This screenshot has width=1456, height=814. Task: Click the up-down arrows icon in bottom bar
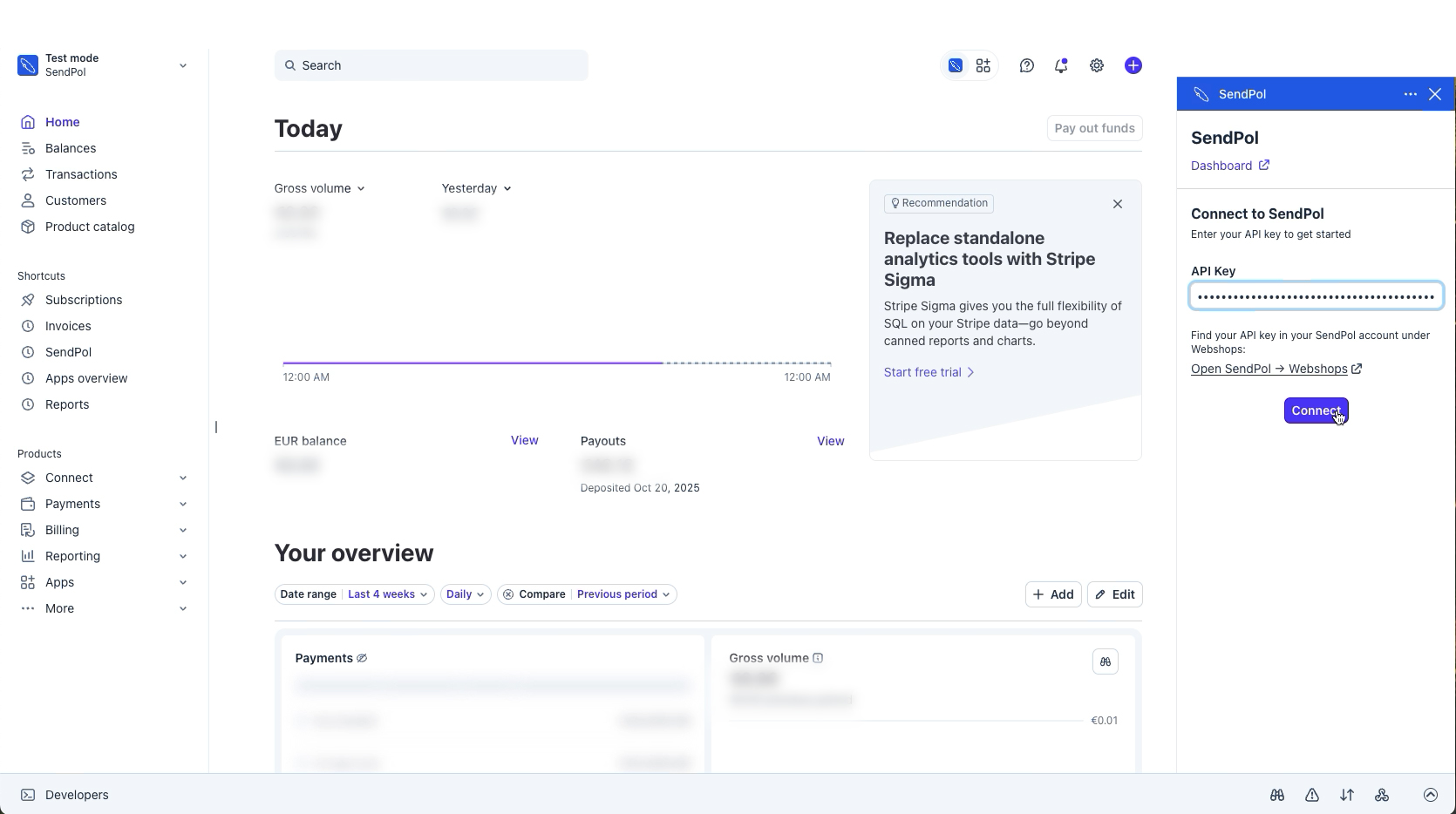pos(1347,795)
